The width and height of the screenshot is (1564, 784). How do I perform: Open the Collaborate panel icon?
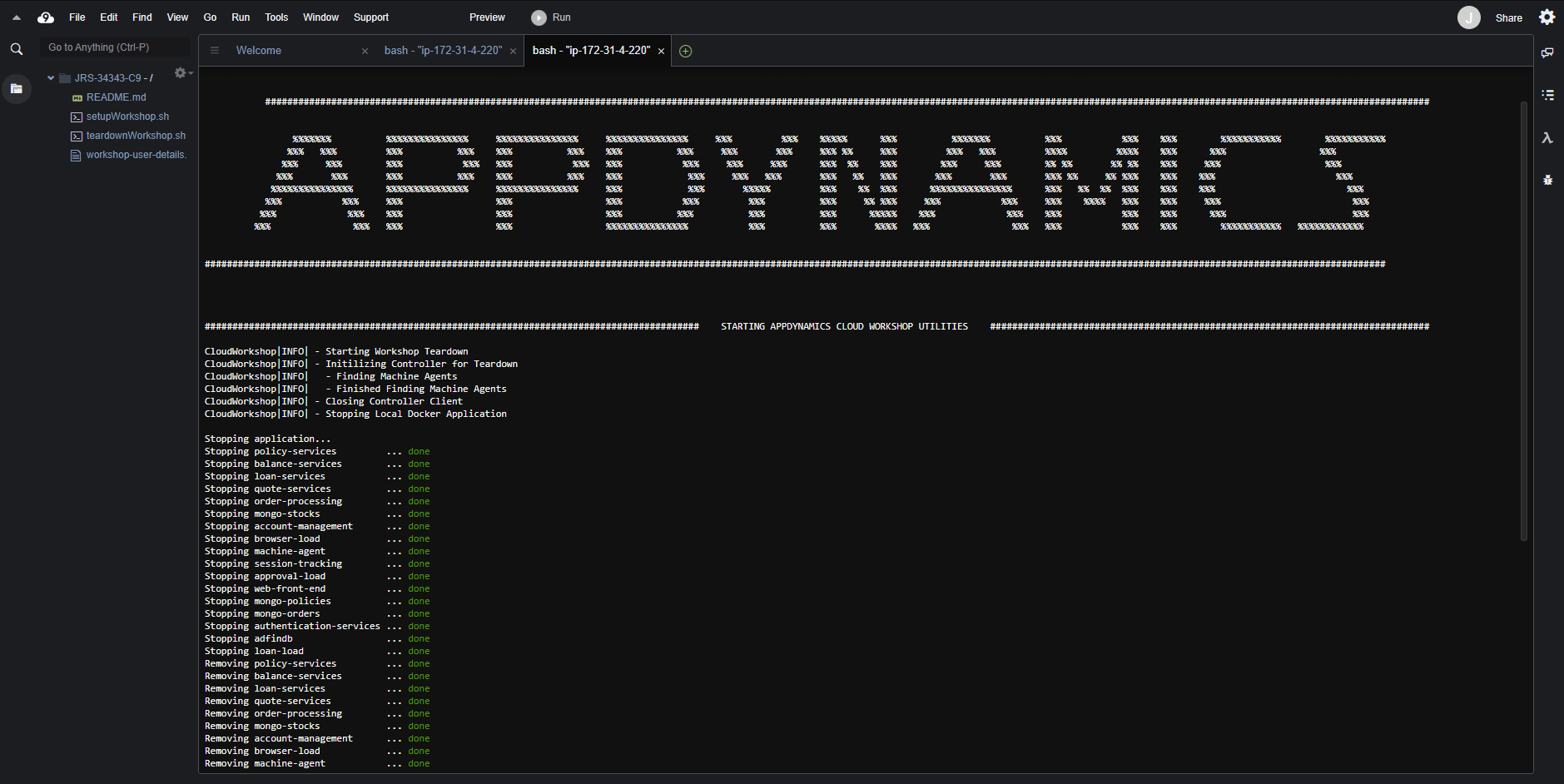(x=1547, y=52)
